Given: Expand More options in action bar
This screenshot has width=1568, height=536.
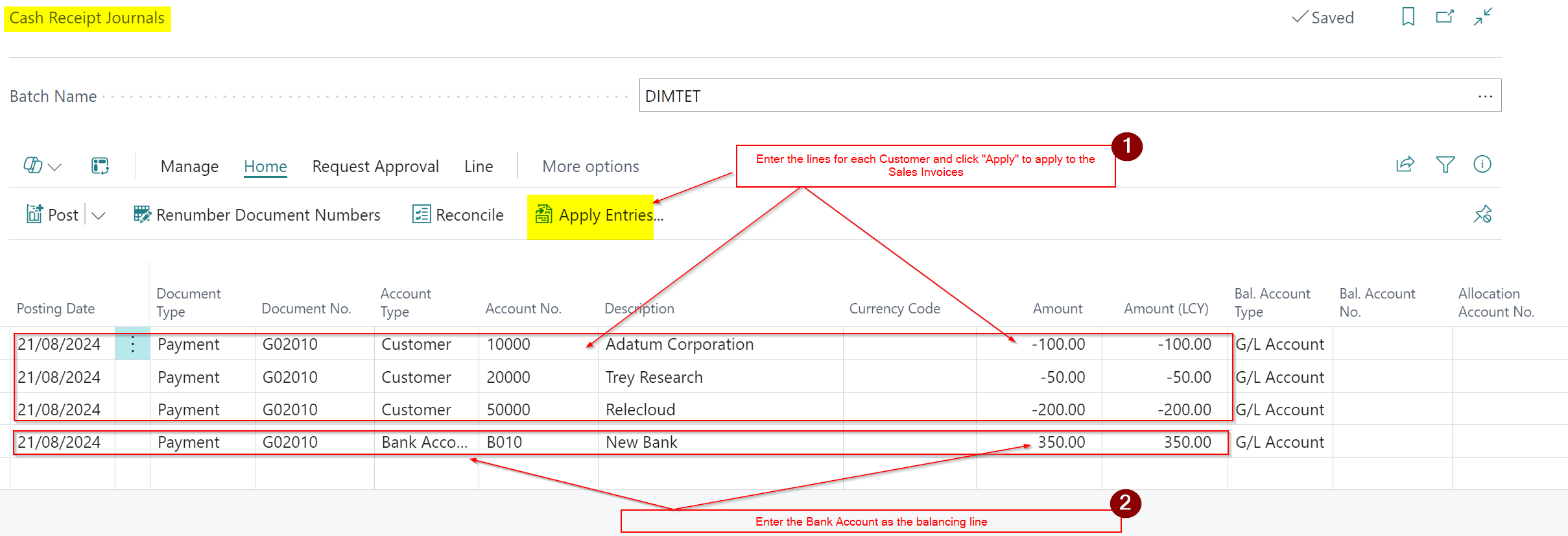Looking at the screenshot, I should click(x=590, y=167).
